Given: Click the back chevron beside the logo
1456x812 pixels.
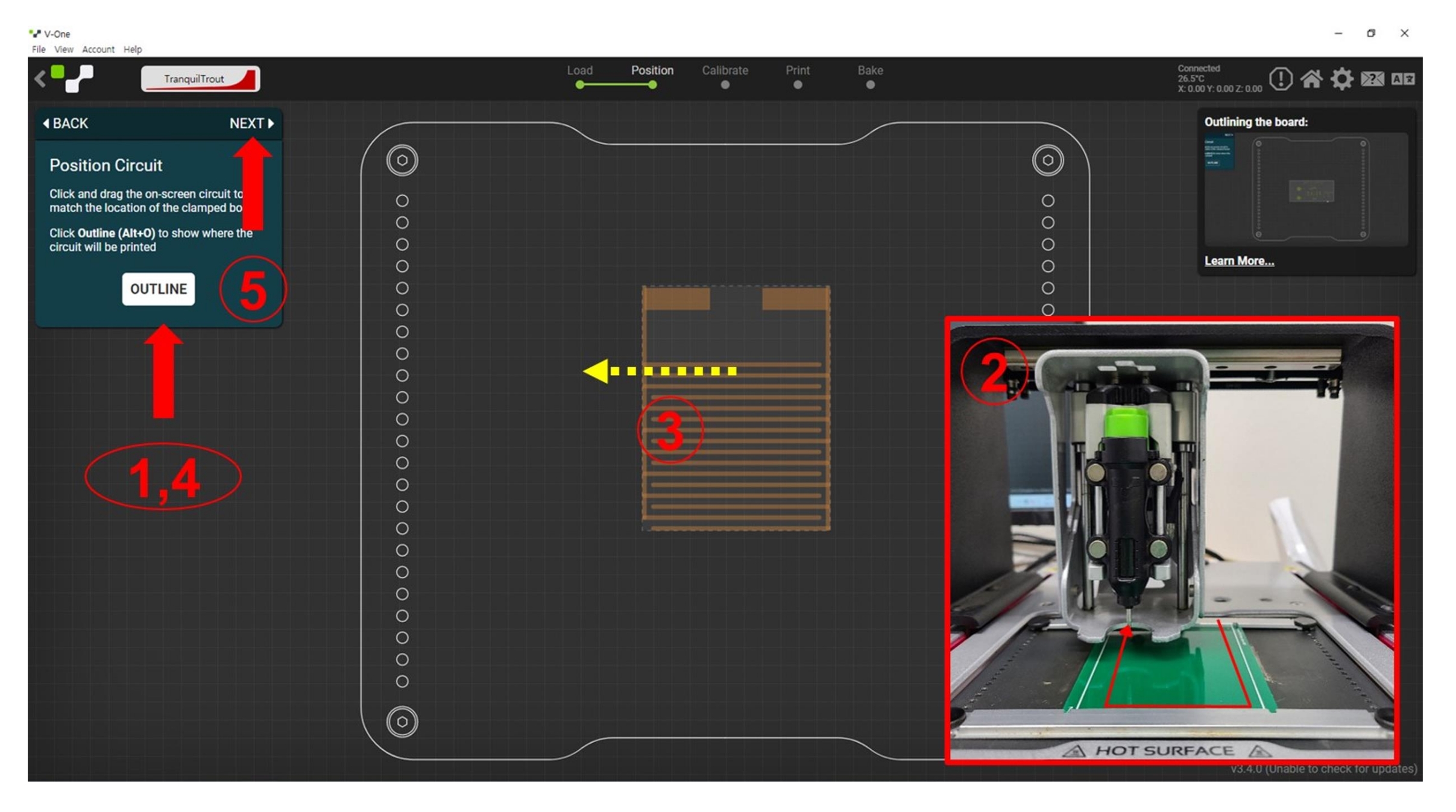Looking at the screenshot, I should [x=40, y=79].
